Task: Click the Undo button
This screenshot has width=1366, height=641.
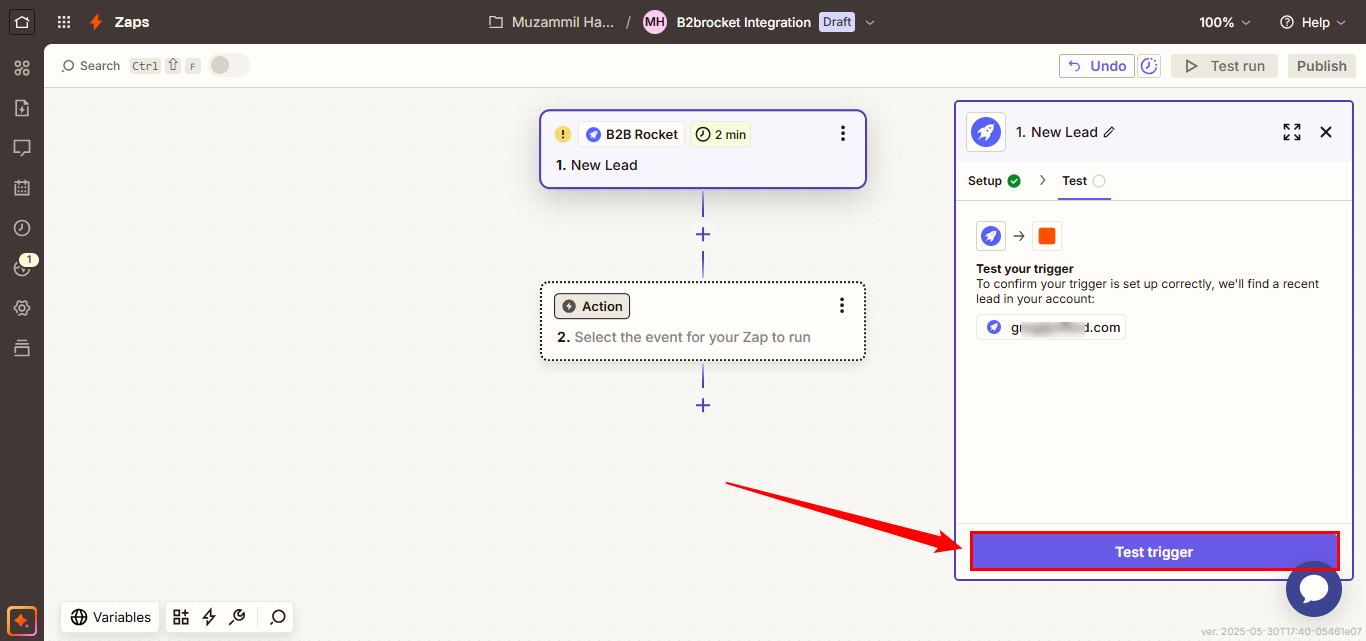Action: pyautogui.click(x=1097, y=66)
